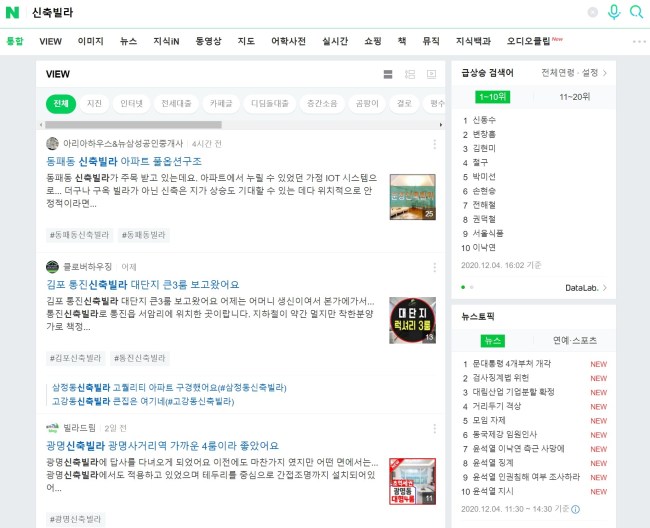
Task: Select first page dot in 급상승 검색어
Action: (463, 287)
